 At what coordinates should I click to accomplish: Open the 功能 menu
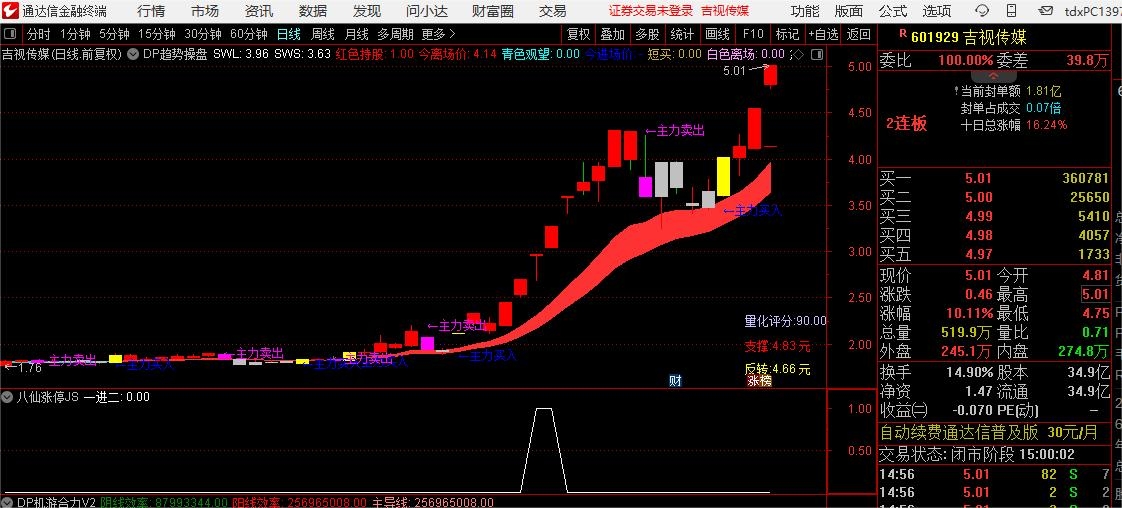coord(805,11)
